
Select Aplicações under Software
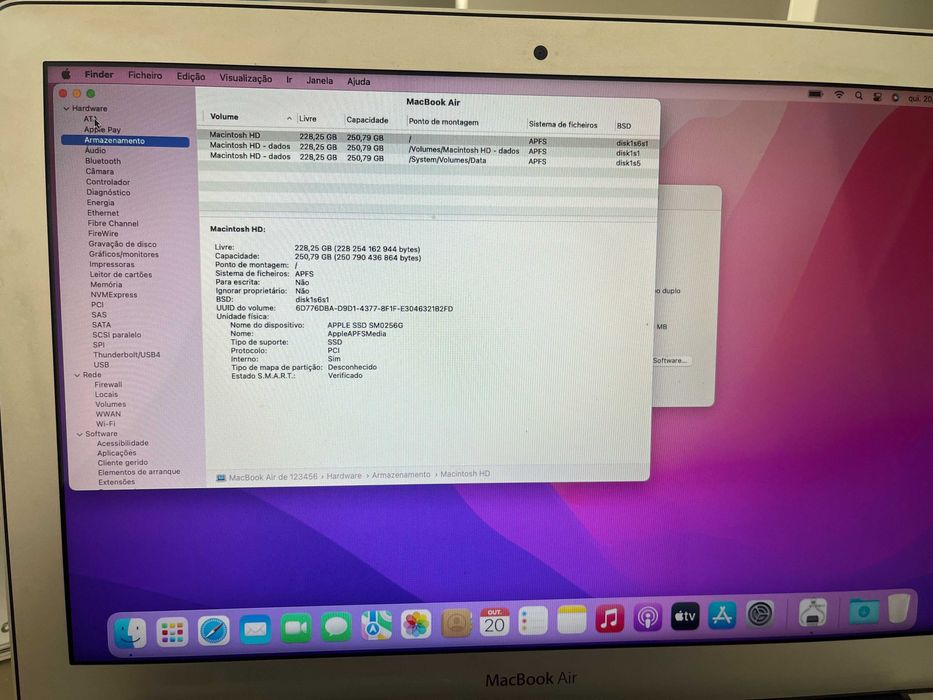[x=117, y=453]
